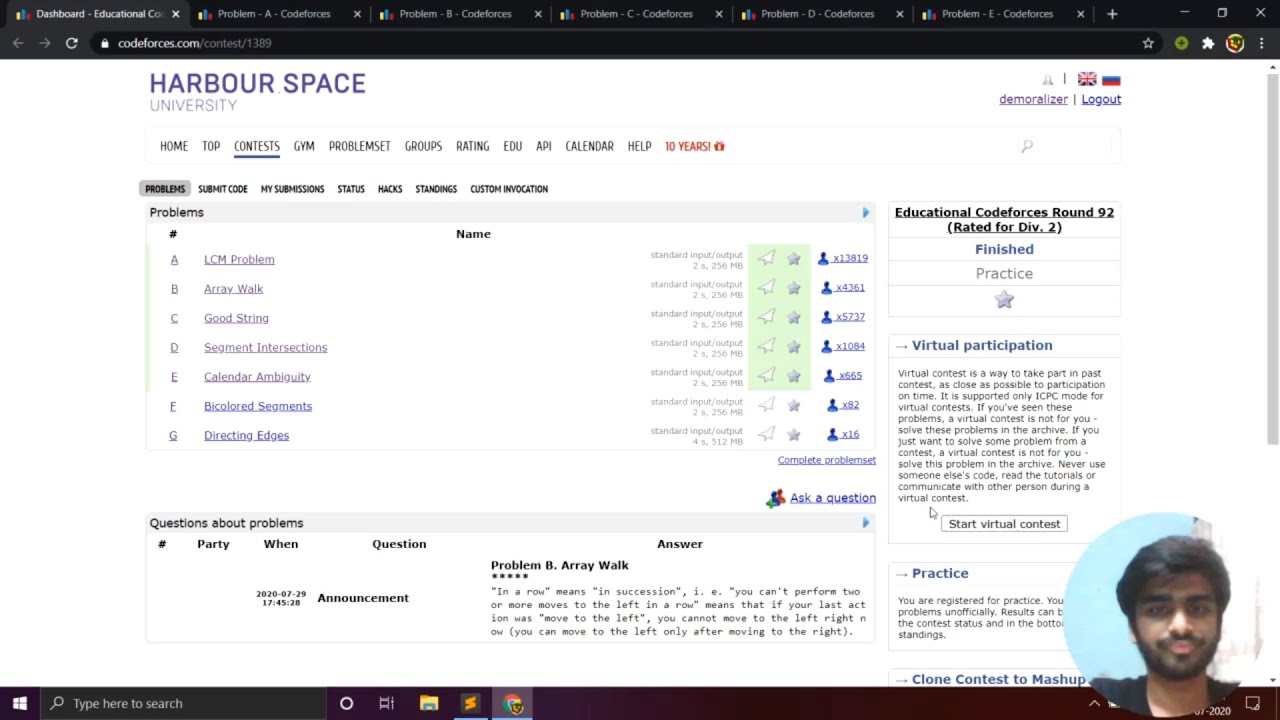Bookmark this page with star icon

(1148, 43)
